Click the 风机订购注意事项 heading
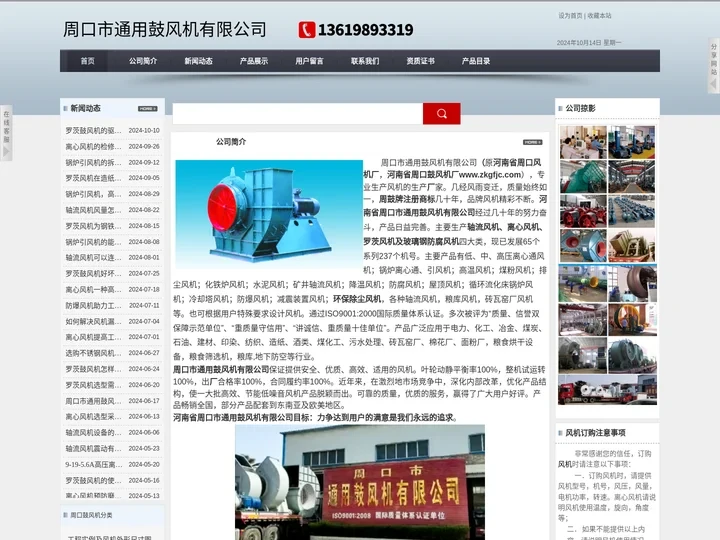This screenshot has width=720, height=540. [x=595, y=433]
